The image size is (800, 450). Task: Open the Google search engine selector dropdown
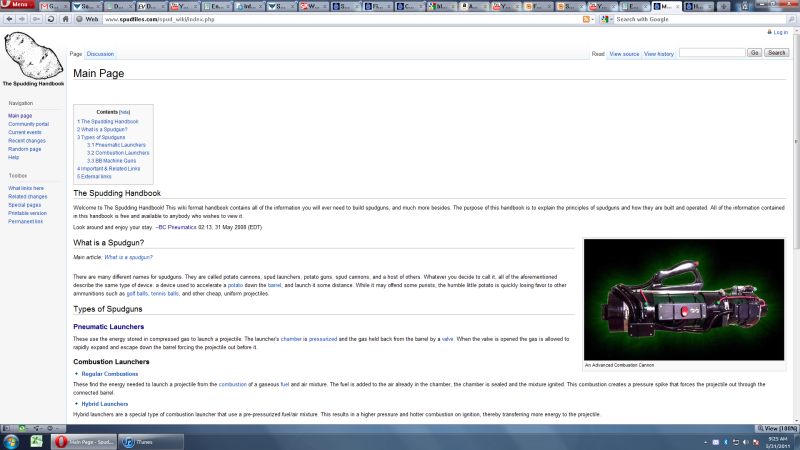click(x=606, y=19)
